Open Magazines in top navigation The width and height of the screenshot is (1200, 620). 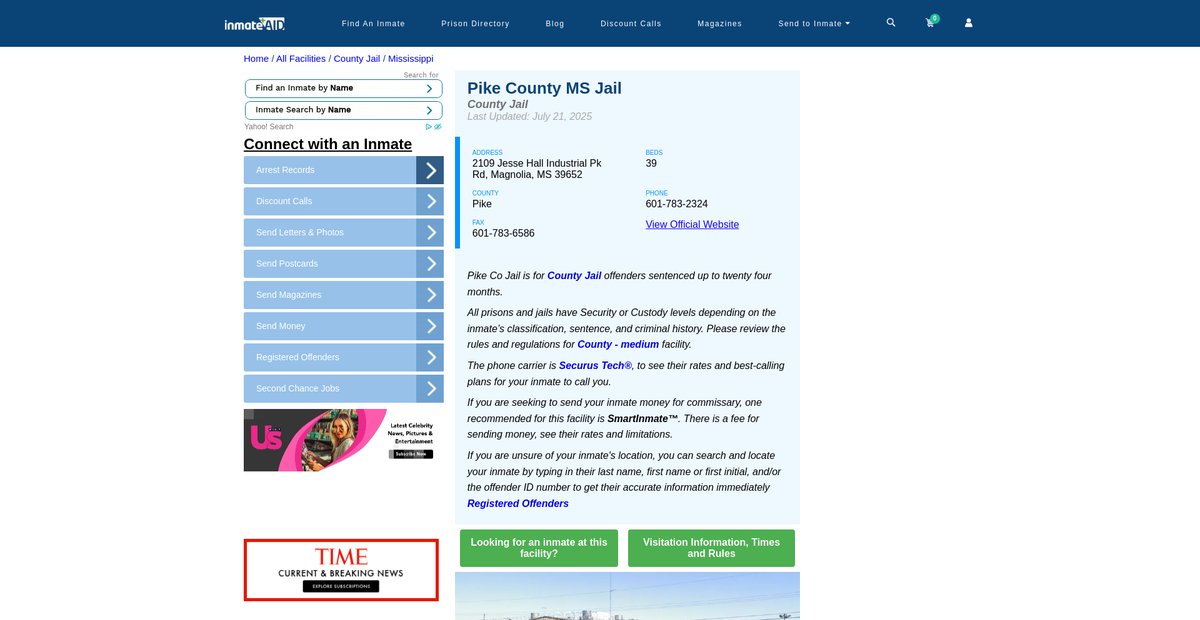point(720,23)
